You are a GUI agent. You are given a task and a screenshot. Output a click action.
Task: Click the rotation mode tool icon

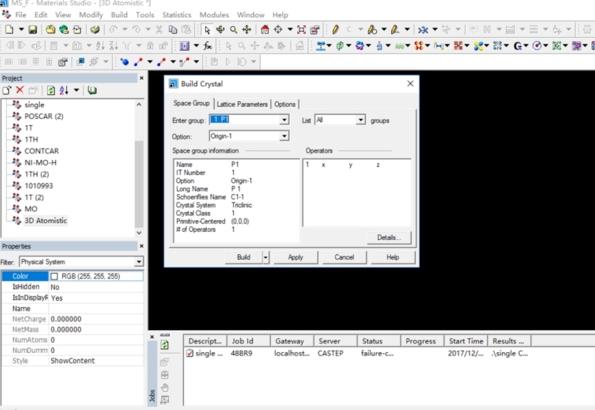click(x=220, y=30)
